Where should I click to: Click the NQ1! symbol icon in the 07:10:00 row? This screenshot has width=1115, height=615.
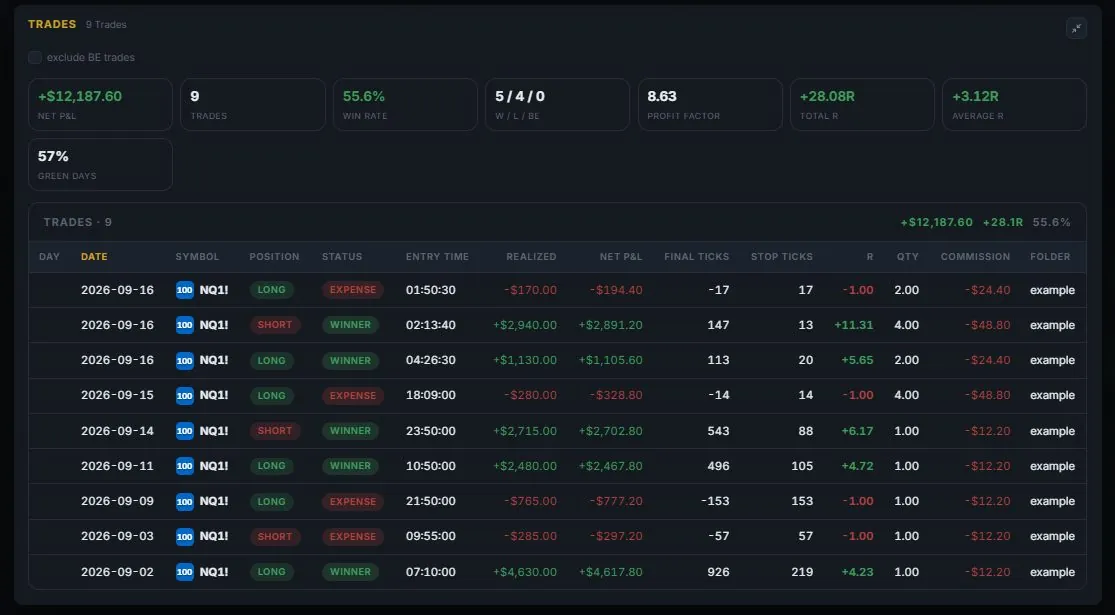coord(185,572)
